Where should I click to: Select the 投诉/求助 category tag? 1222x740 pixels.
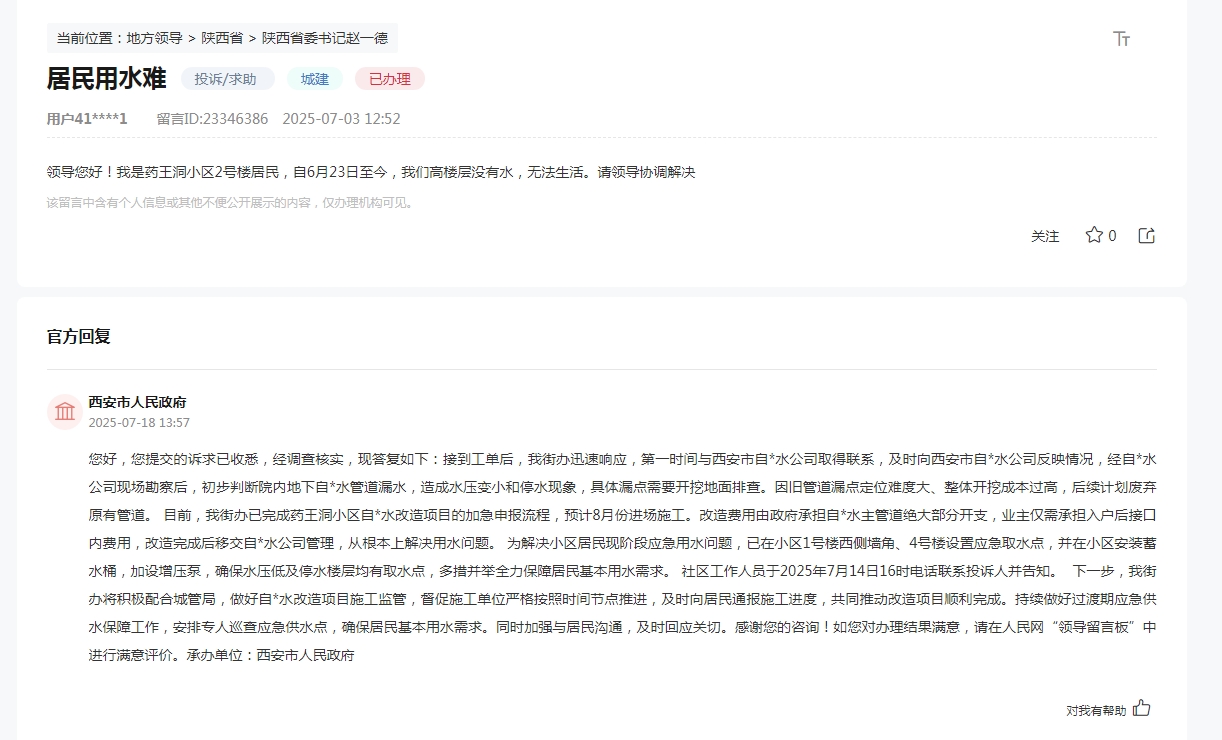tap(229, 78)
